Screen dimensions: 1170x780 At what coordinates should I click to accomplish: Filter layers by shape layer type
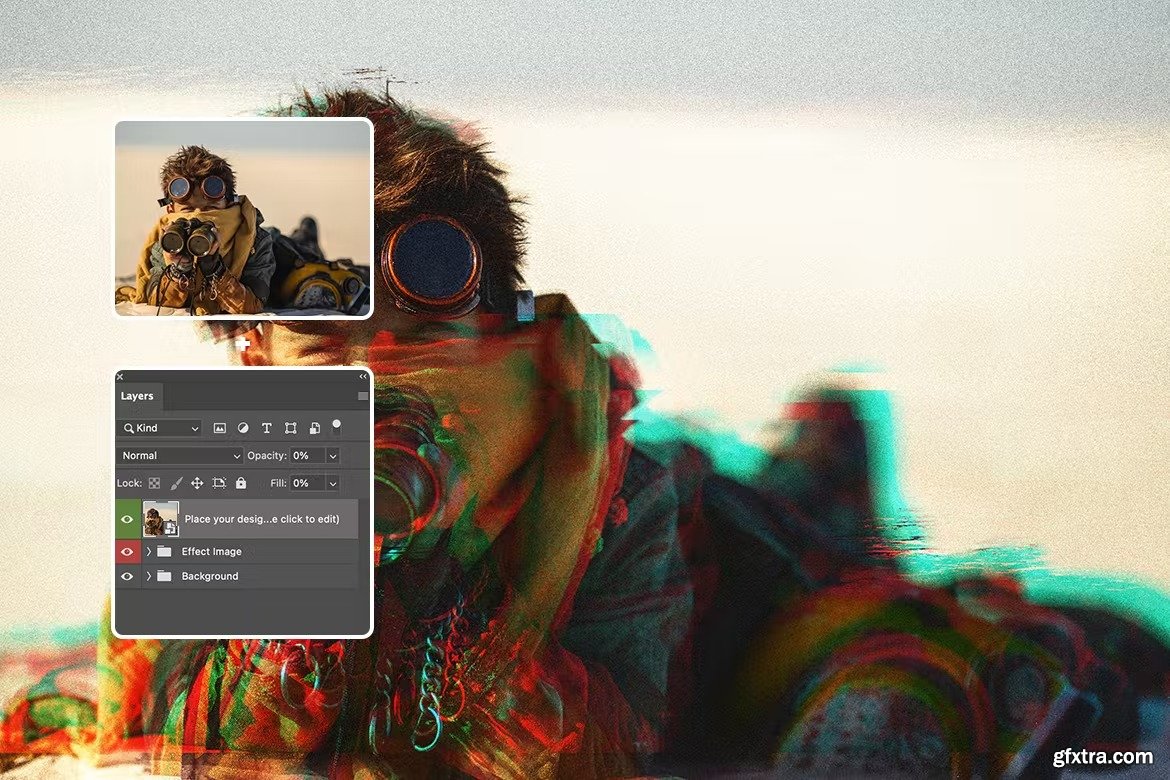pos(290,428)
